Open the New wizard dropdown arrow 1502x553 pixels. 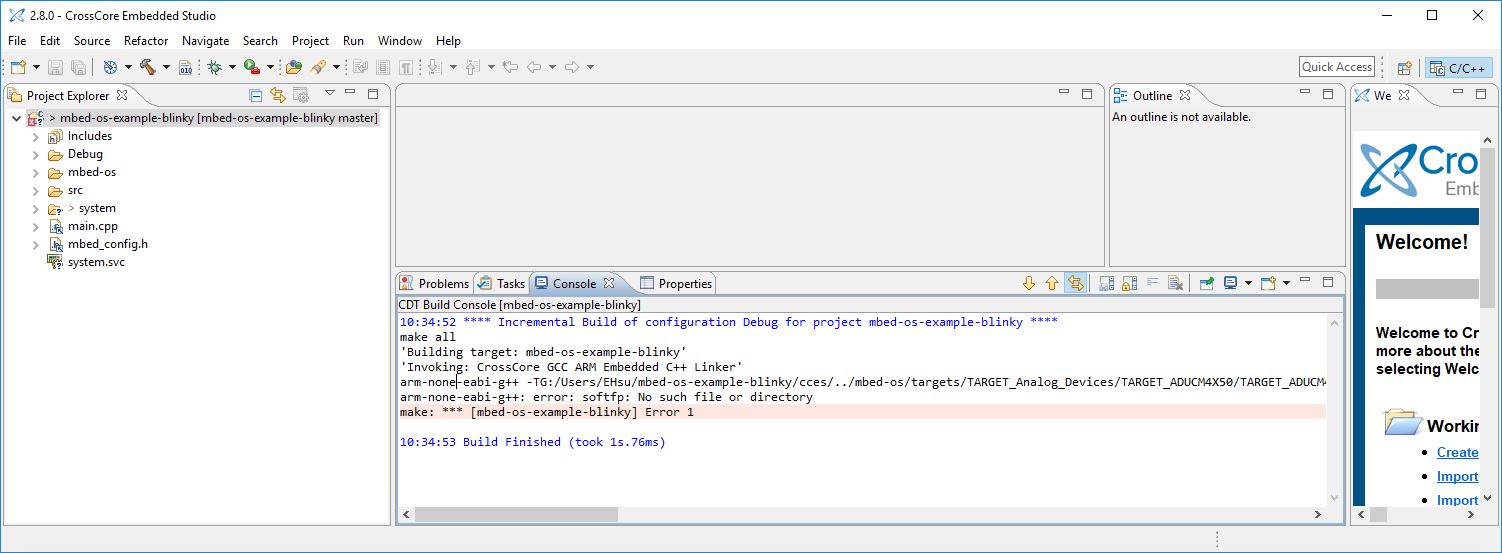[x=36, y=67]
